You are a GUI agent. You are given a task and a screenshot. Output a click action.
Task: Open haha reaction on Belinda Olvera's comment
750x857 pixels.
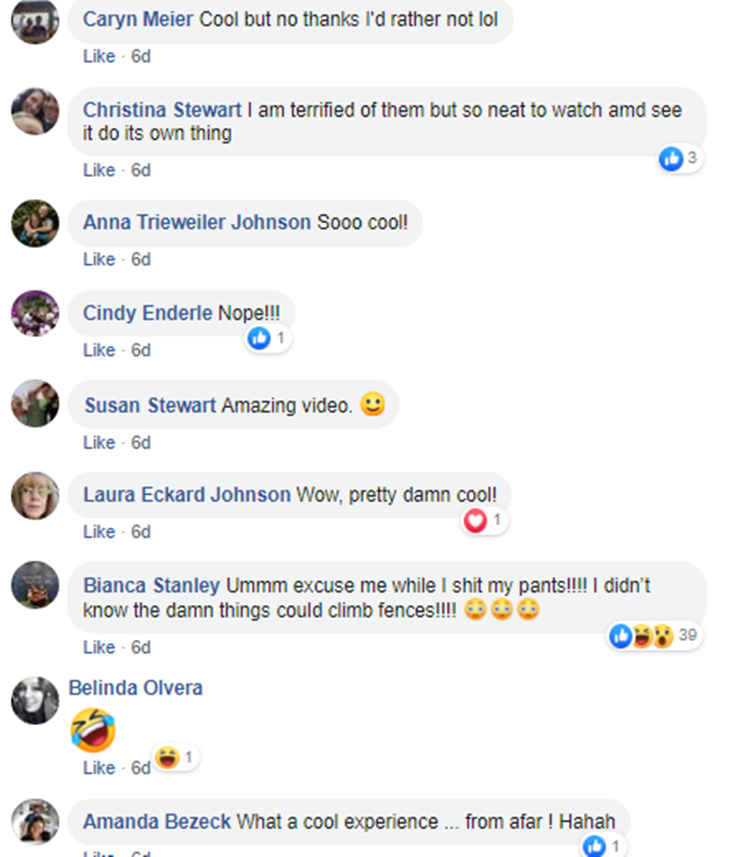(x=176, y=758)
